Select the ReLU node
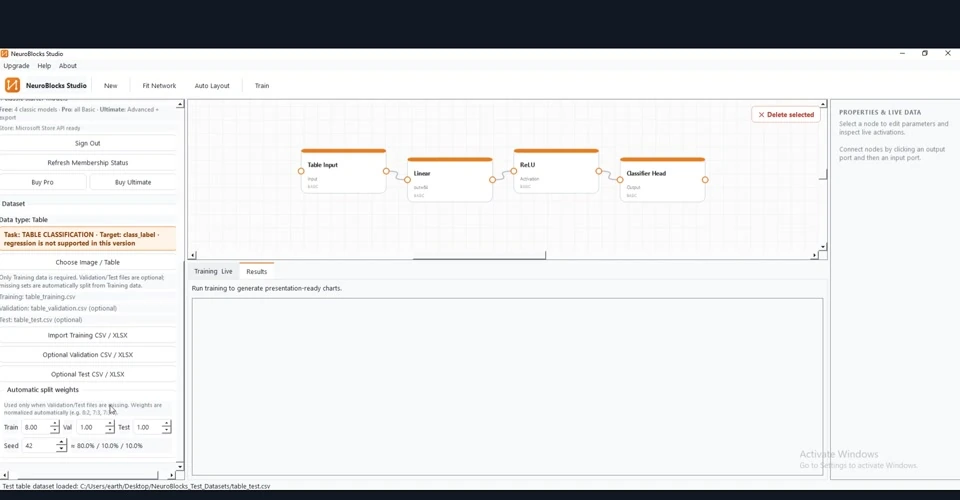This screenshot has width=960, height=500. pyautogui.click(x=556, y=171)
